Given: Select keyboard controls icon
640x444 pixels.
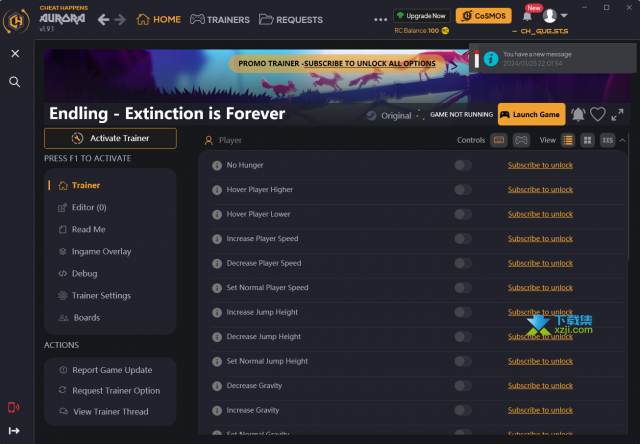Looking at the screenshot, I should [x=499, y=140].
